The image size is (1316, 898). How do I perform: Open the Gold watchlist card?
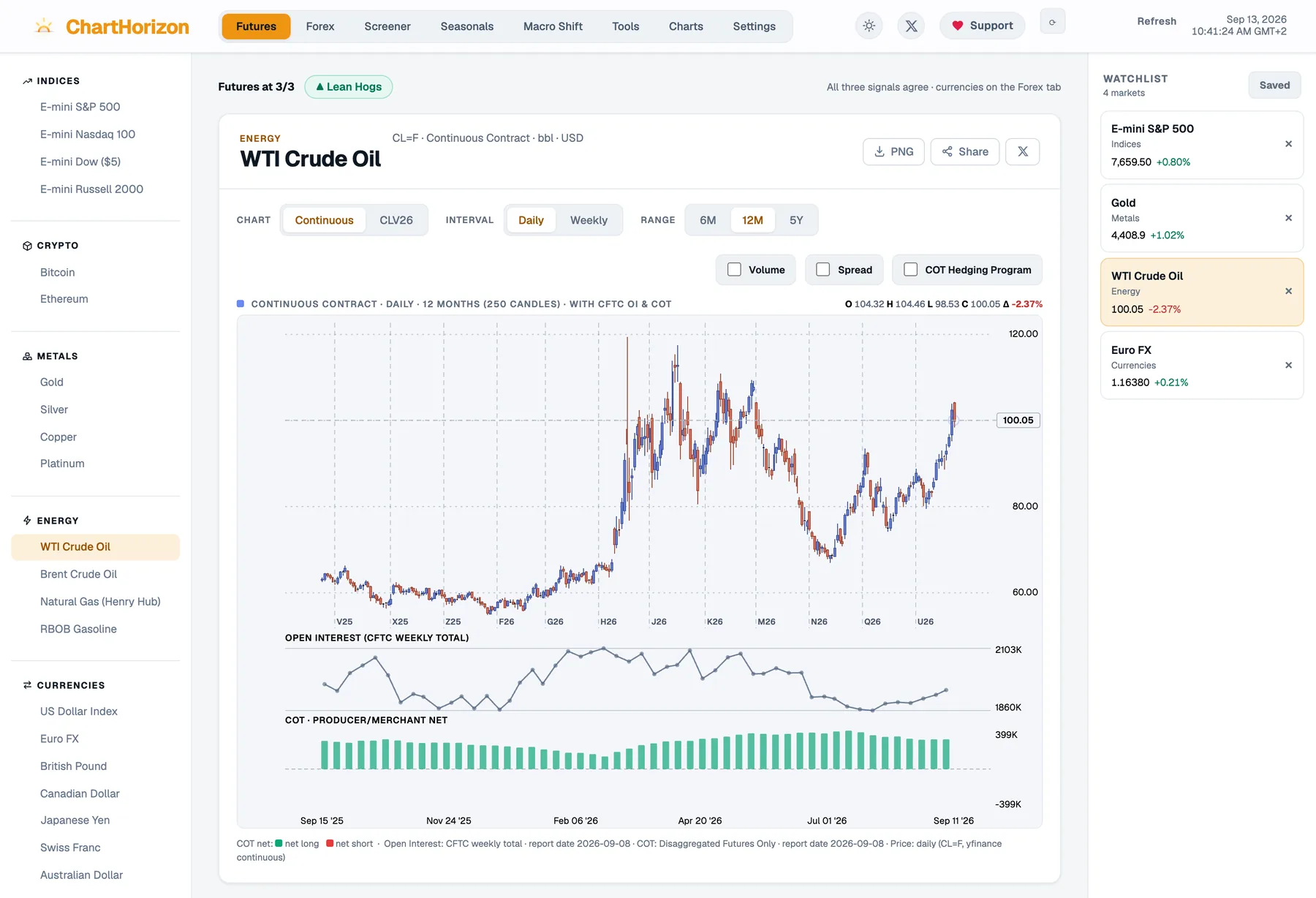tap(1202, 218)
